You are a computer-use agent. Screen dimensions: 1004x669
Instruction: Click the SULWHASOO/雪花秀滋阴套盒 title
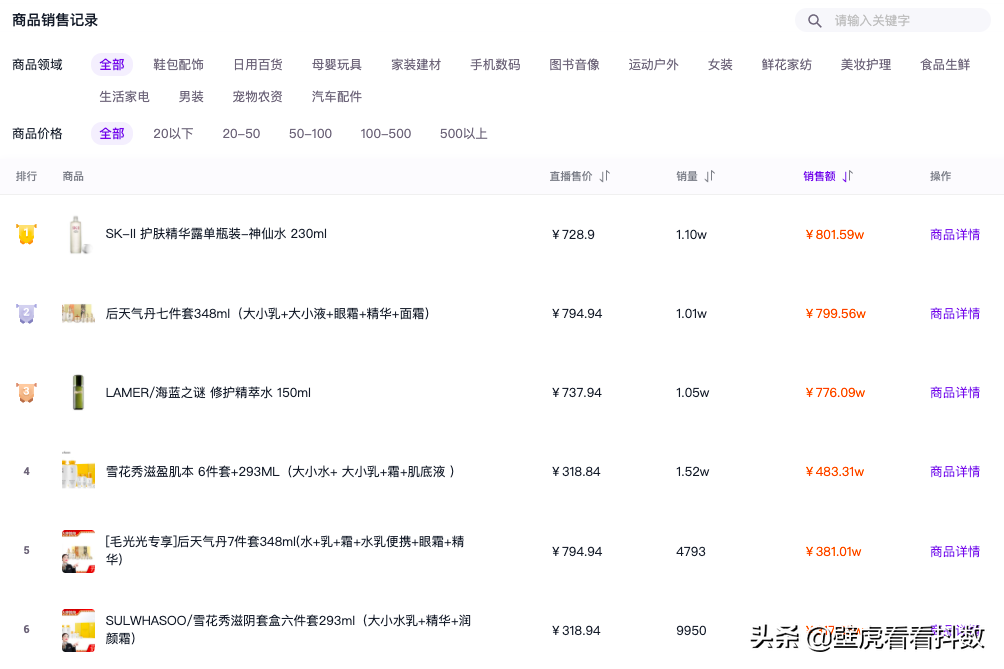(x=288, y=629)
